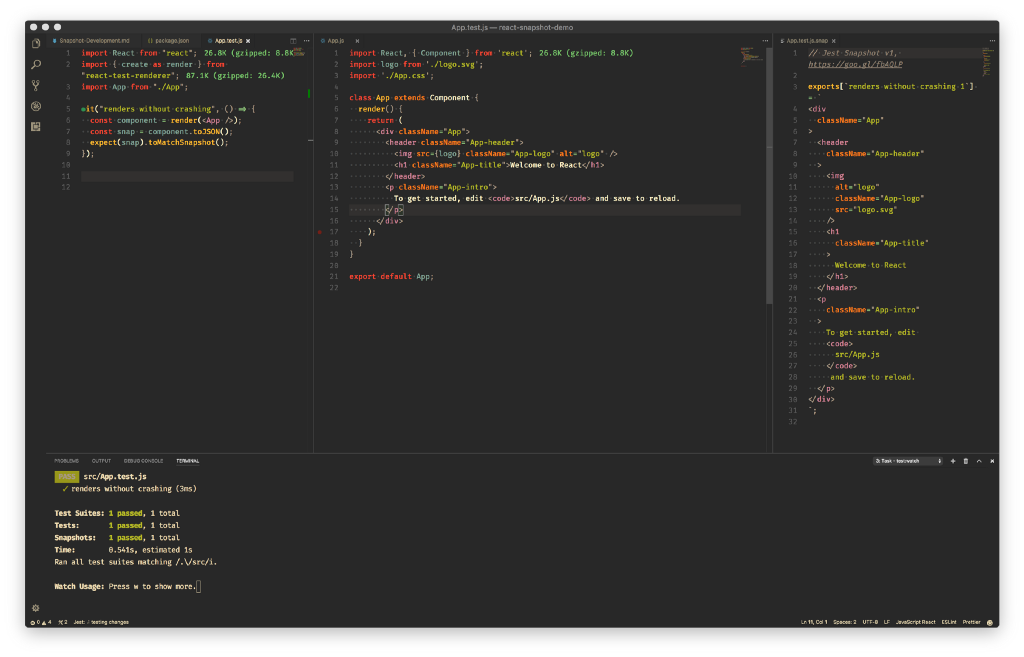The height and width of the screenshot is (657, 1024).
Task: Switch to the Problems panel tab
Action: click(66, 461)
